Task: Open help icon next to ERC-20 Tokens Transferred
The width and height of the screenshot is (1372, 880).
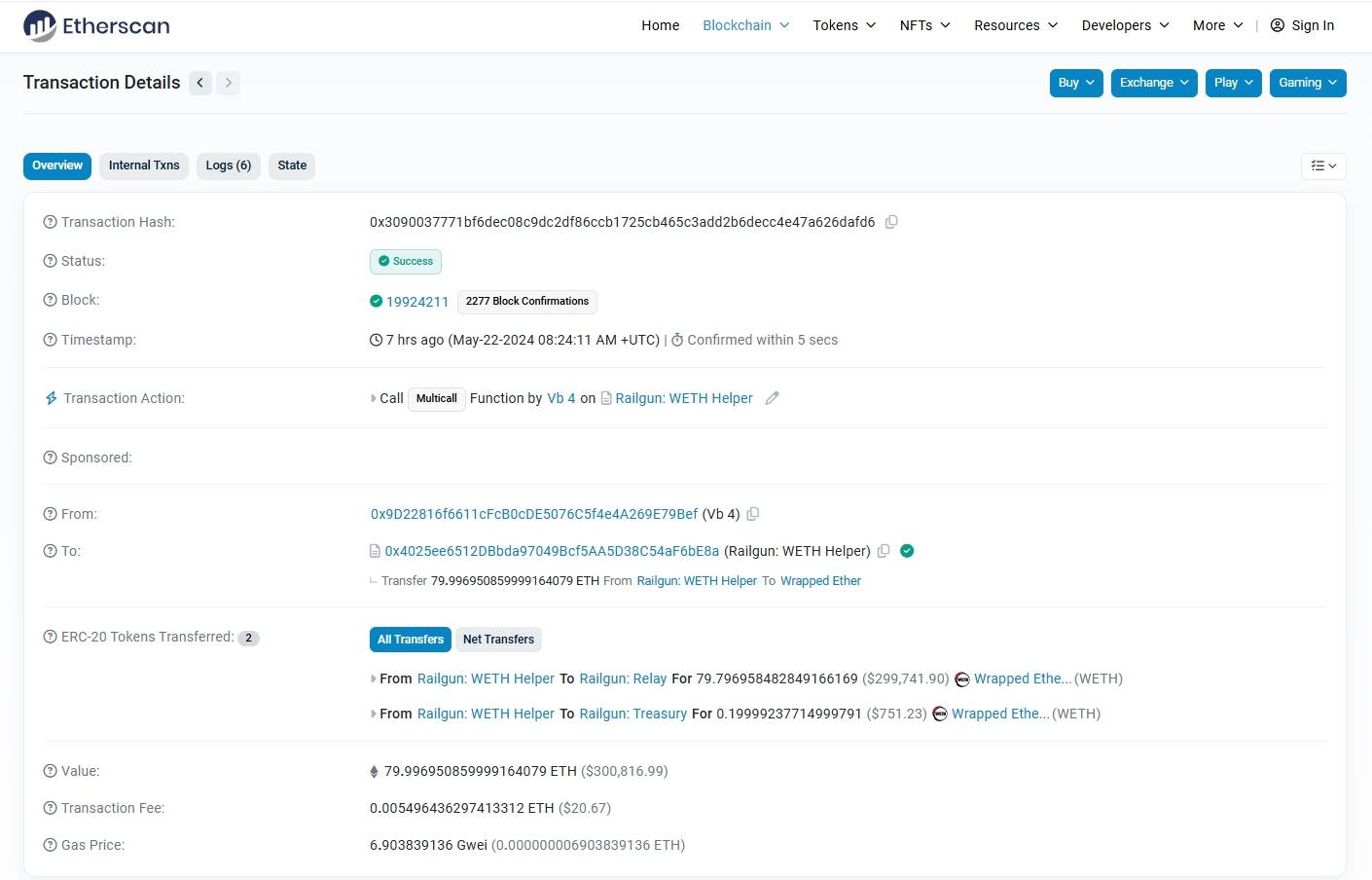Action: [x=51, y=637]
